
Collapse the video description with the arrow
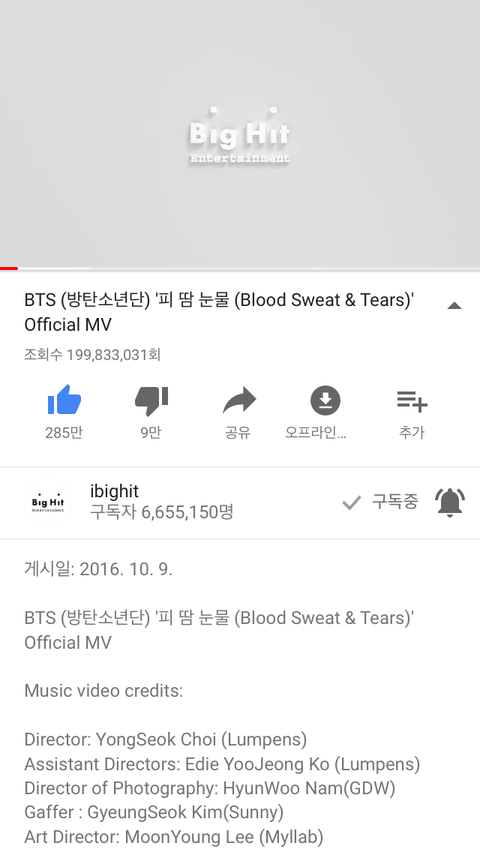click(x=454, y=305)
